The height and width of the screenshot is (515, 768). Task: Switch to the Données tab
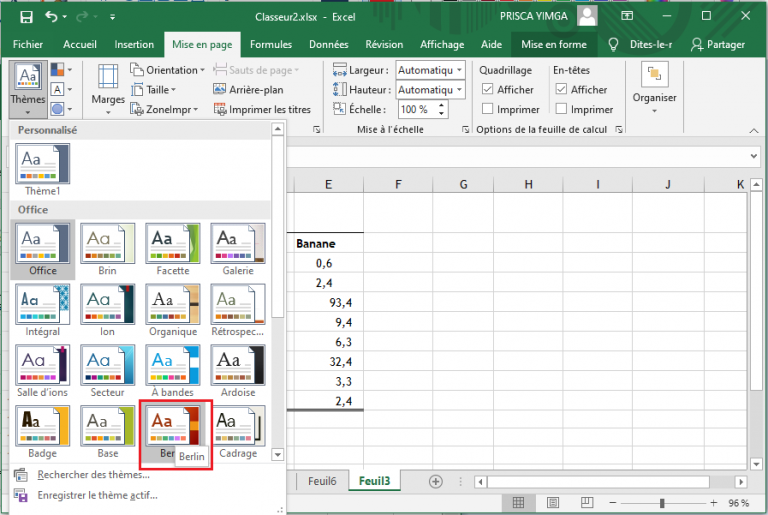point(328,45)
